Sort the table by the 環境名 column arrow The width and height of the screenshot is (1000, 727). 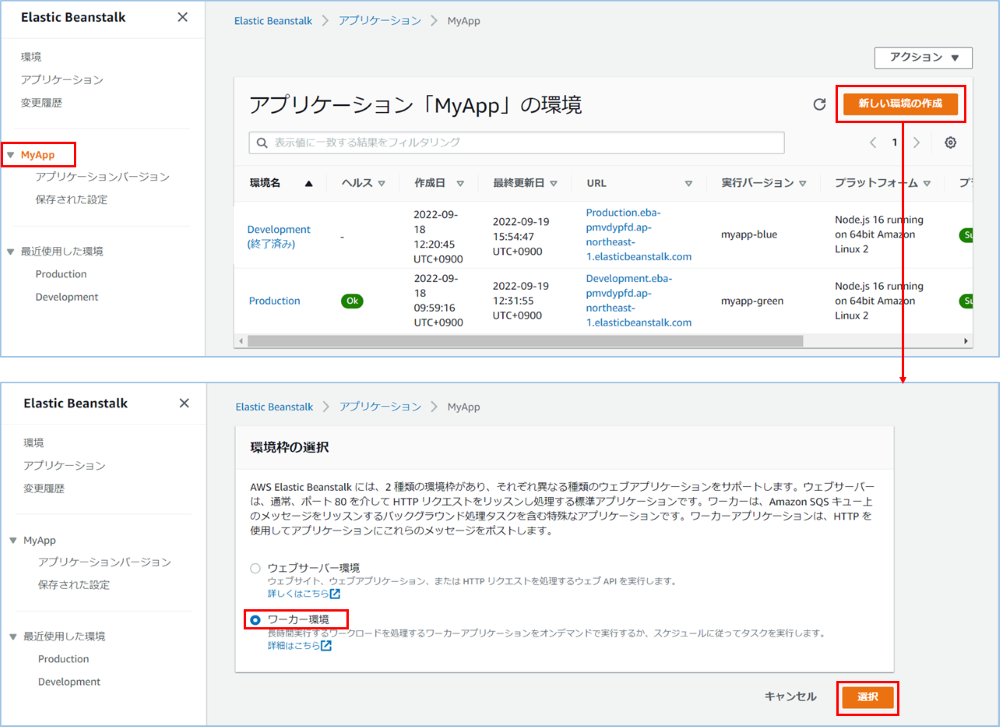tap(308, 184)
